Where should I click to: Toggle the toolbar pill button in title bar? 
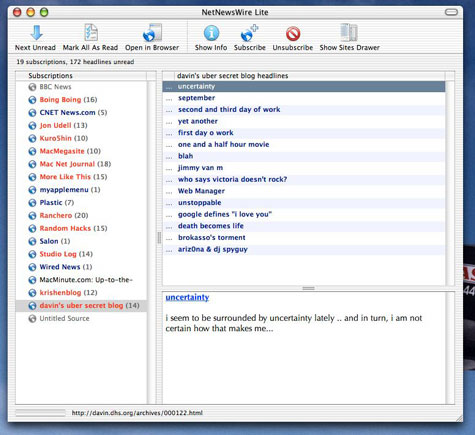point(451,12)
